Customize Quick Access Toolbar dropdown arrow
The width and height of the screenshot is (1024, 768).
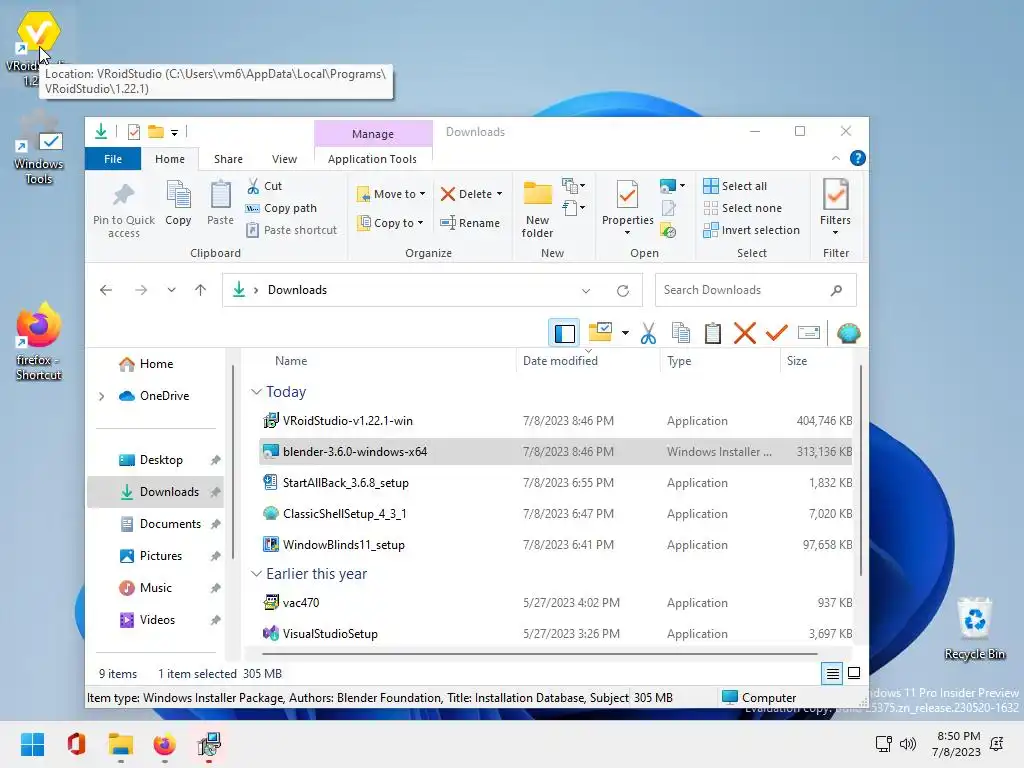point(174,133)
